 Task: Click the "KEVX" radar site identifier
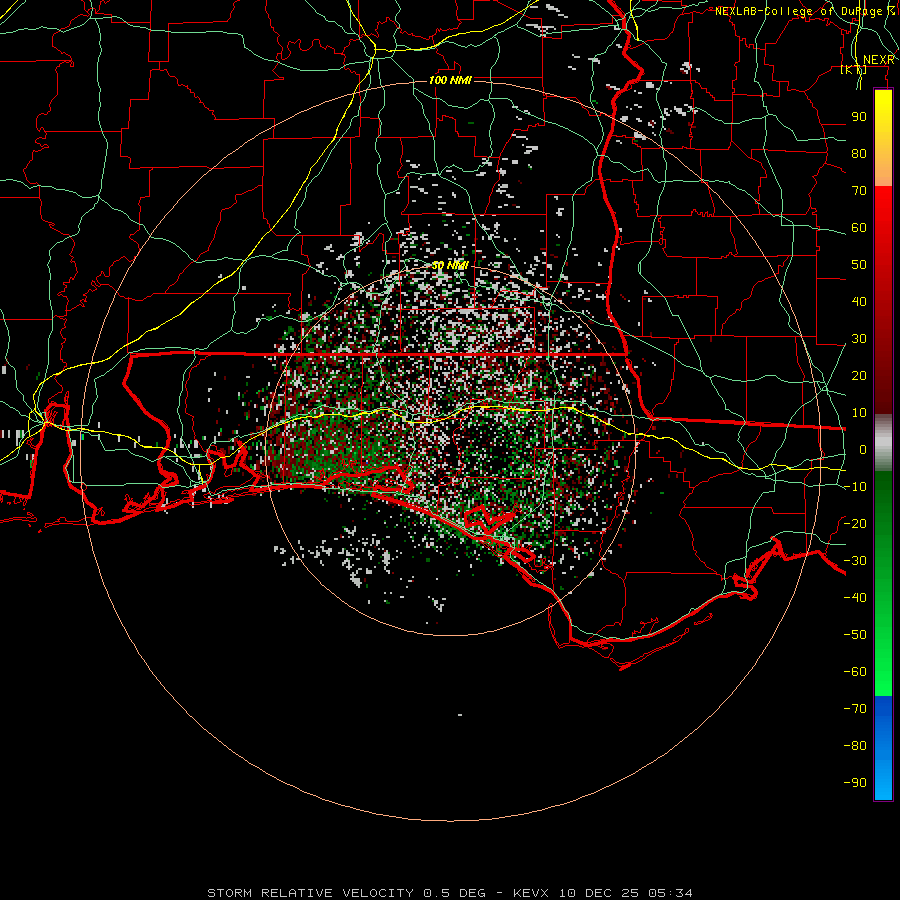point(531,893)
